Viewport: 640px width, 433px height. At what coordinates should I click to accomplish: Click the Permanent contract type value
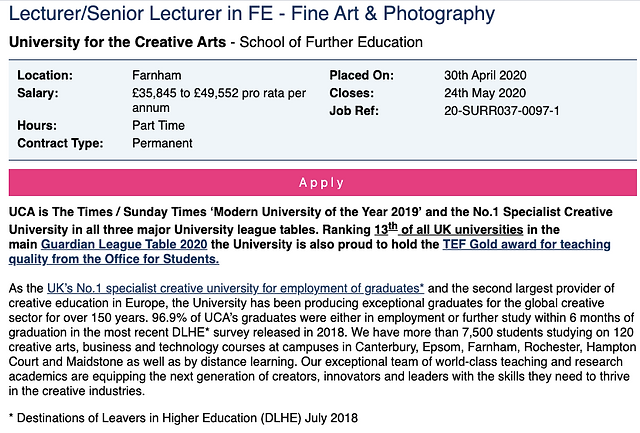click(x=162, y=143)
